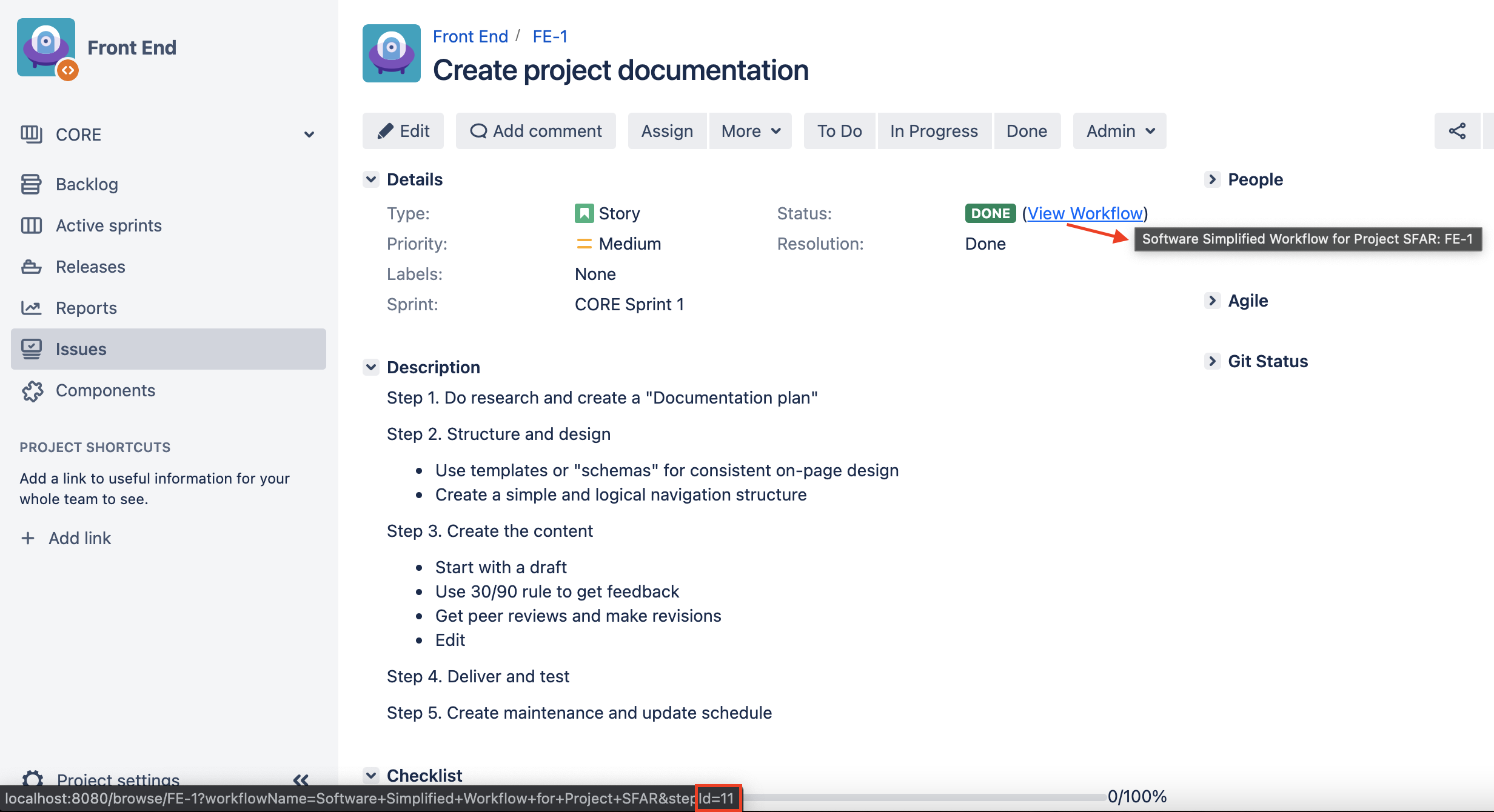
Task: Open Backlog from sidebar
Action: click(x=87, y=184)
